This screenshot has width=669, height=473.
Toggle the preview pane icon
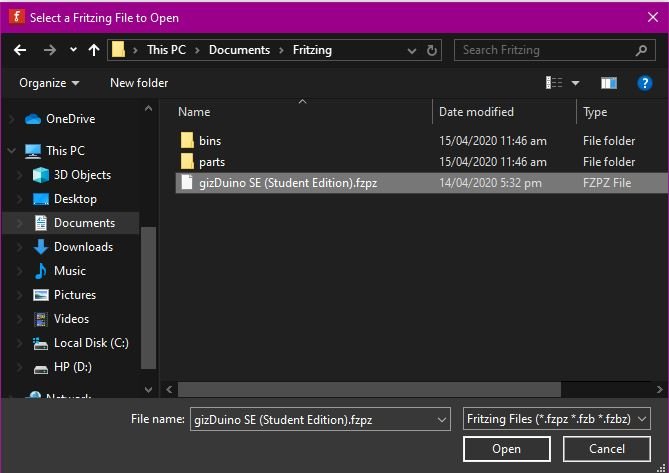pos(609,83)
